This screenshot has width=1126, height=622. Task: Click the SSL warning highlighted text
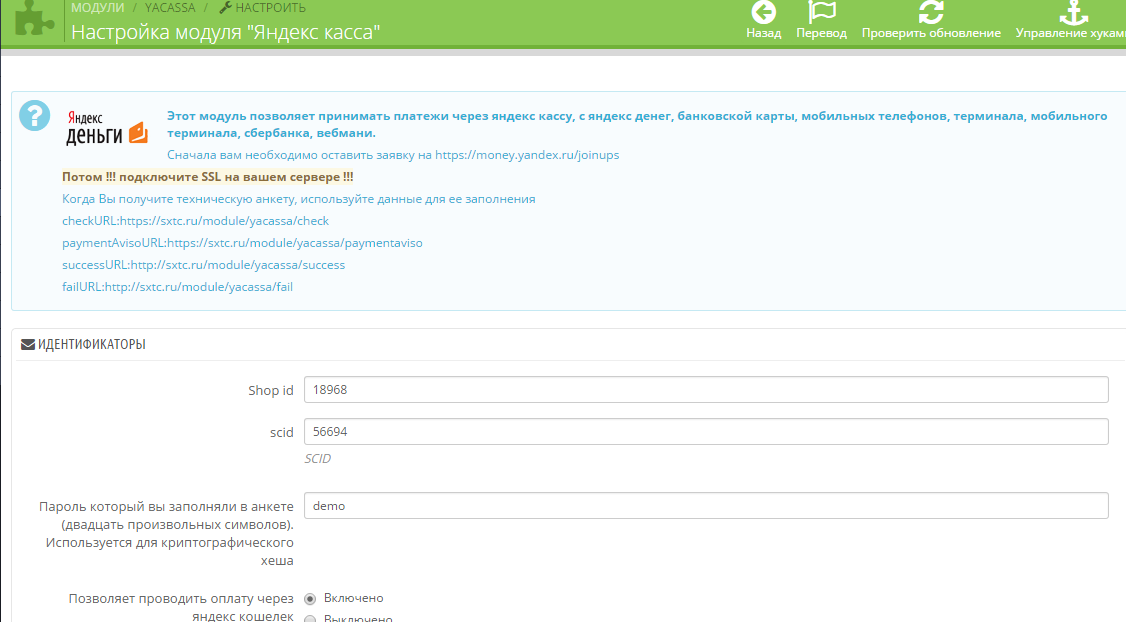pyautogui.click(x=208, y=177)
